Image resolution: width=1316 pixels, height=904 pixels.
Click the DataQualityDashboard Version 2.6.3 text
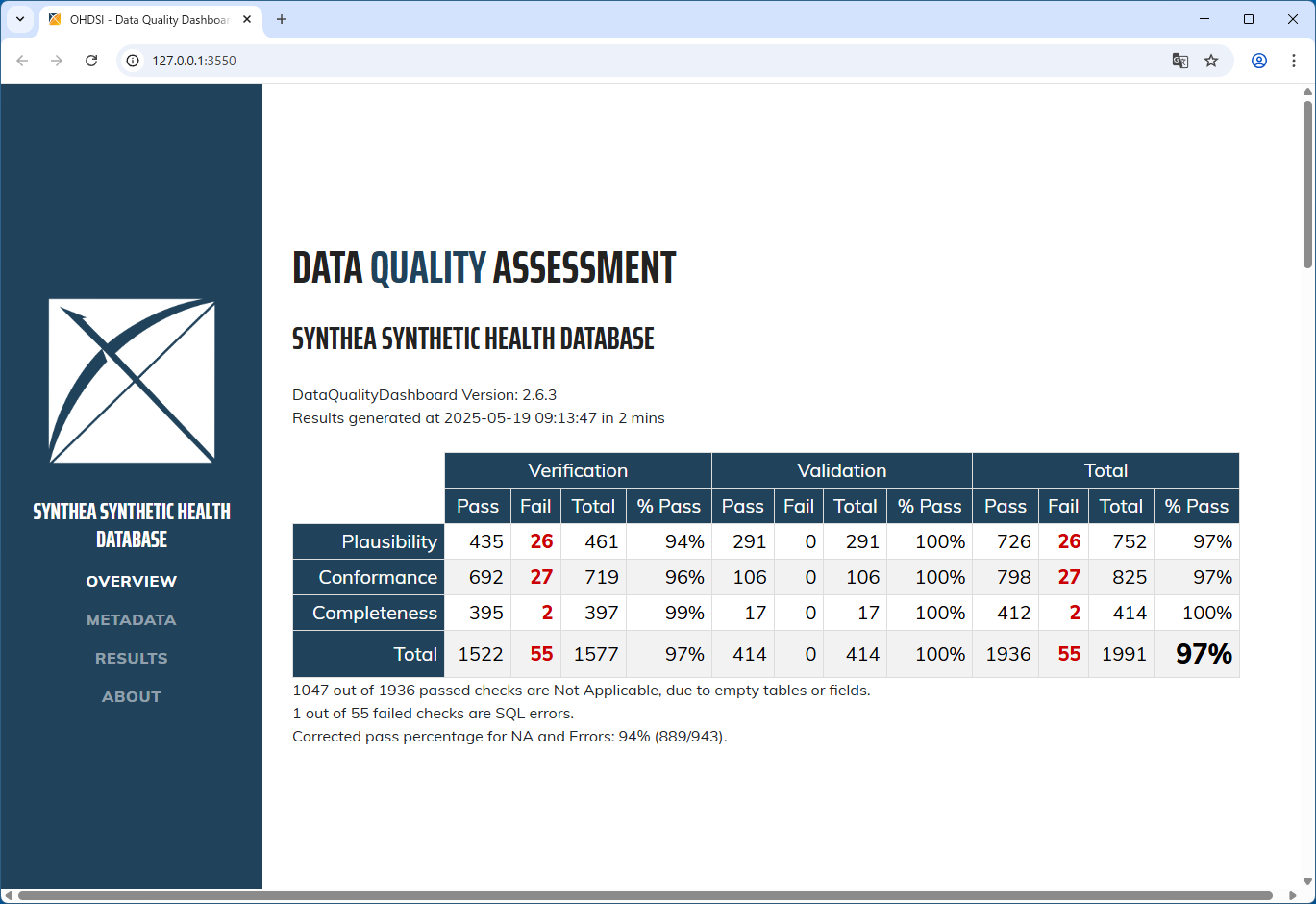coord(425,394)
